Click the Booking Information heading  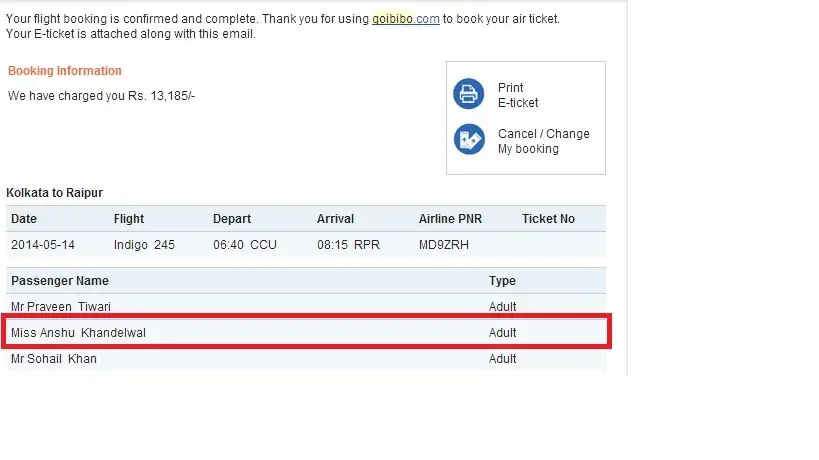click(x=65, y=71)
